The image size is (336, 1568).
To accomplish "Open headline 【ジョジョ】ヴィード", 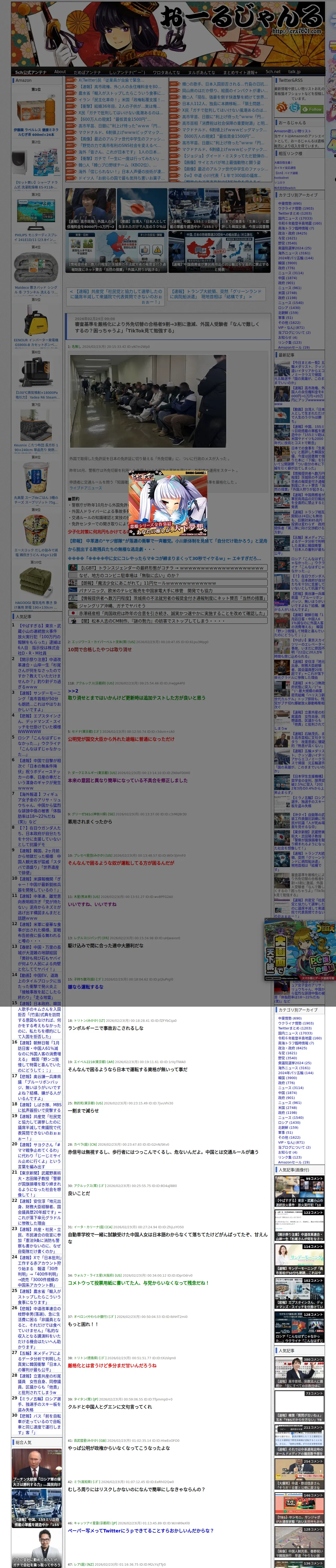I will 225,155.
